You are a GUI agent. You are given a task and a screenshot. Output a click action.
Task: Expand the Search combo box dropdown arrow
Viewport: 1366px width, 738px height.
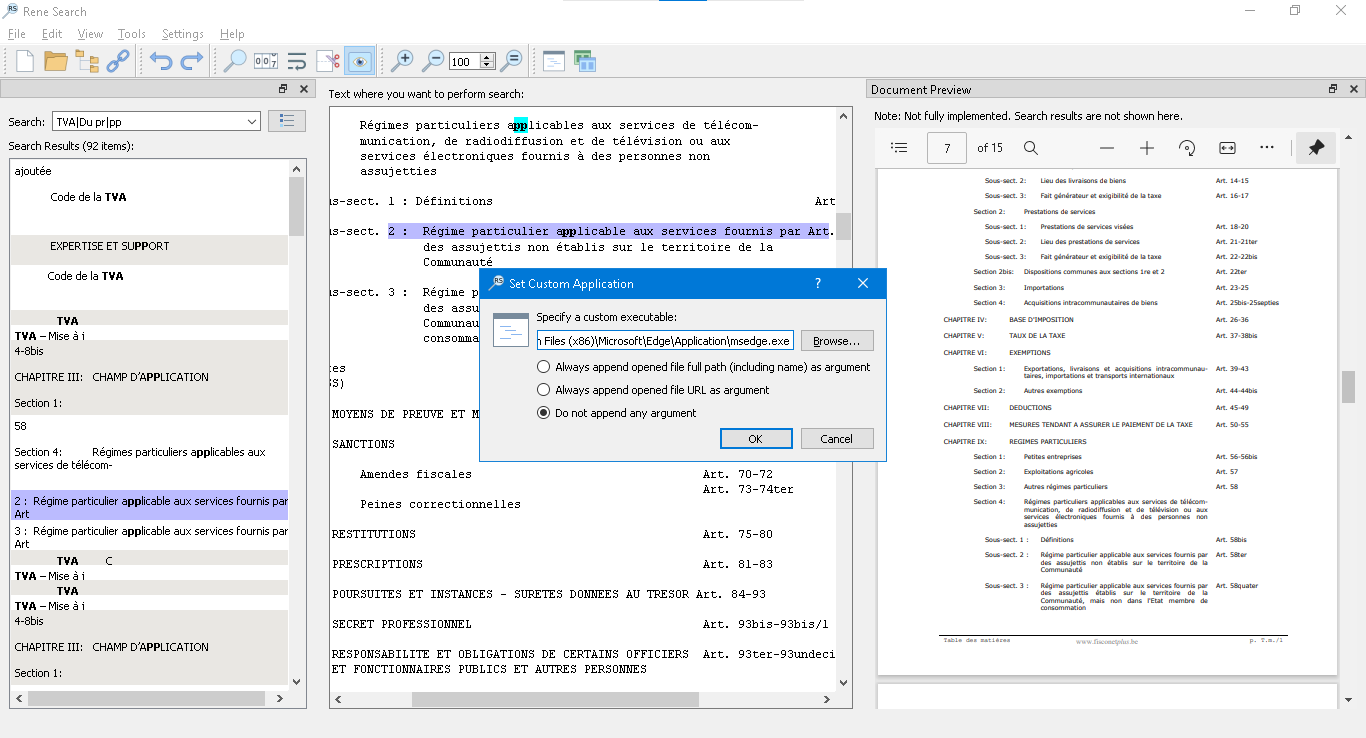(251, 122)
